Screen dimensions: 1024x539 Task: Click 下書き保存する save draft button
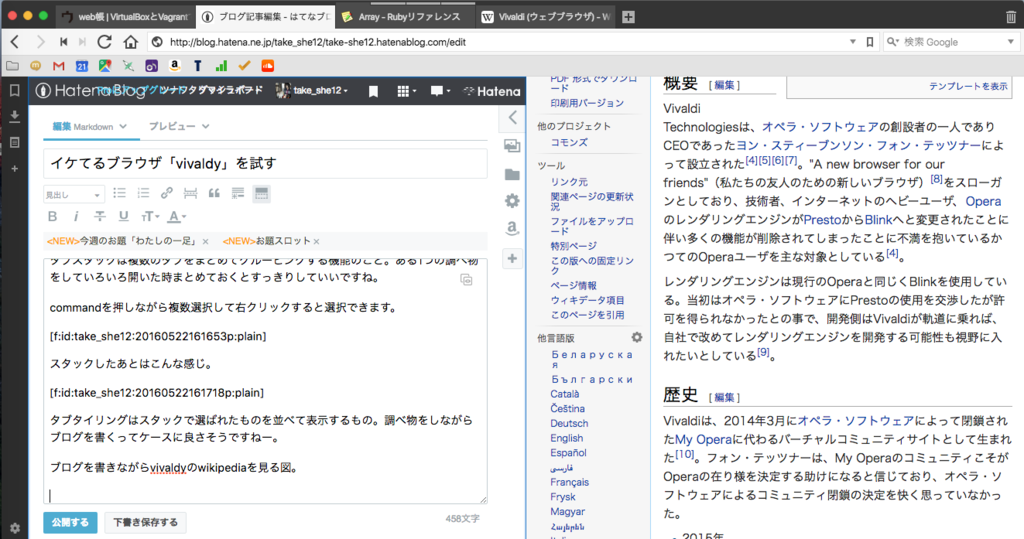tap(145, 522)
